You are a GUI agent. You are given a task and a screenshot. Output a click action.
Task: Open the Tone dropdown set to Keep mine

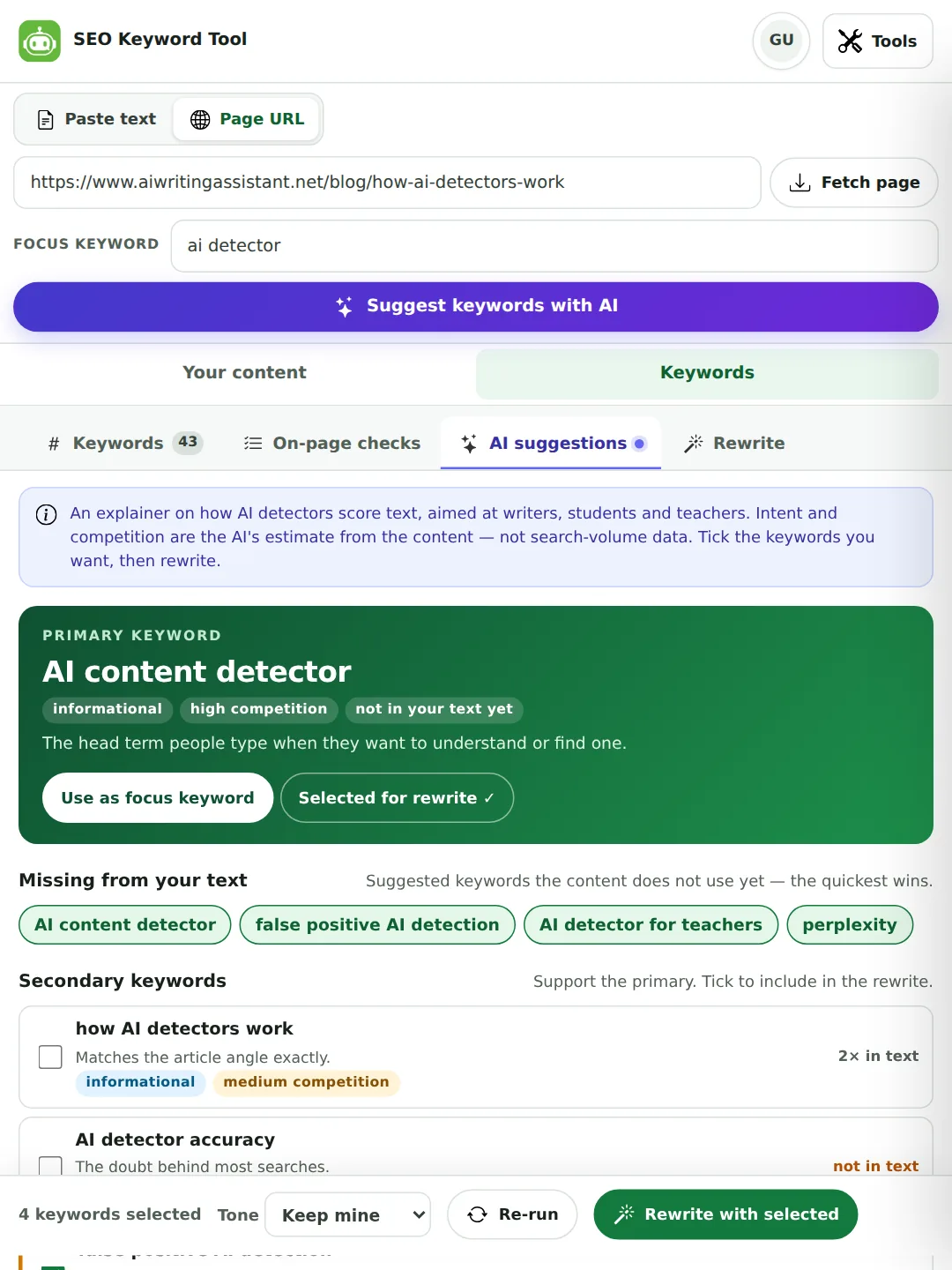pyautogui.click(x=347, y=1215)
